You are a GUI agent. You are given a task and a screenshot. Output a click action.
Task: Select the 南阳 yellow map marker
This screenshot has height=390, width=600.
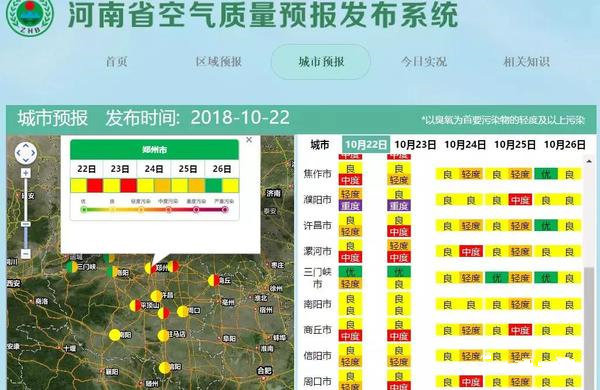coord(114,335)
